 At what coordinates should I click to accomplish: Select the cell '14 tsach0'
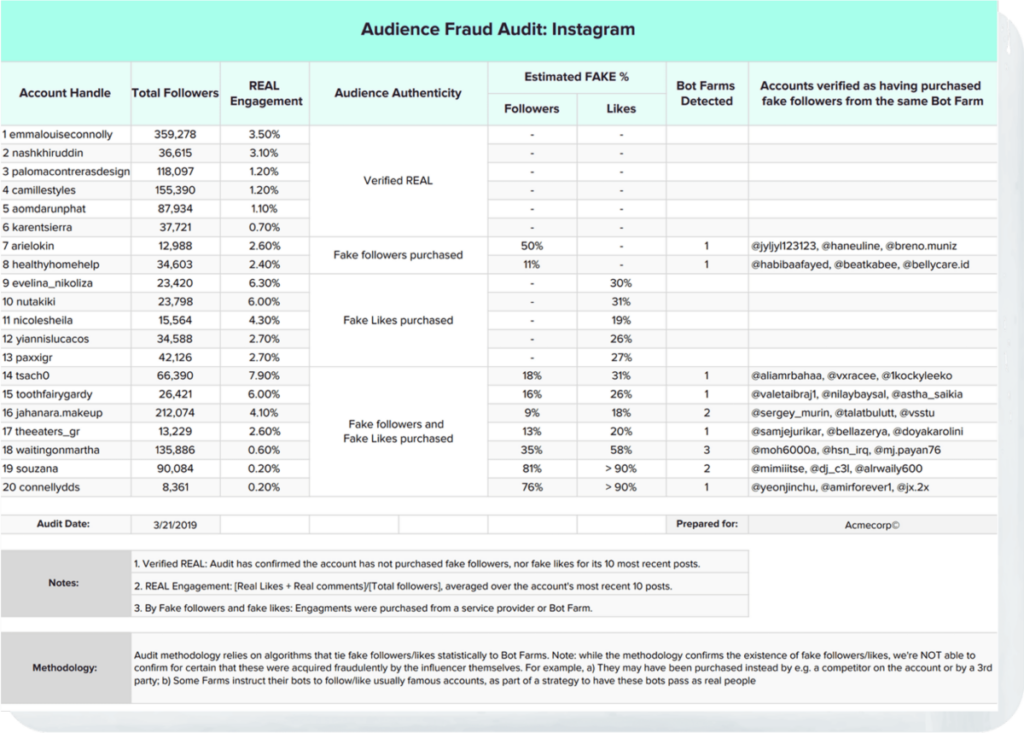point(65,376)
